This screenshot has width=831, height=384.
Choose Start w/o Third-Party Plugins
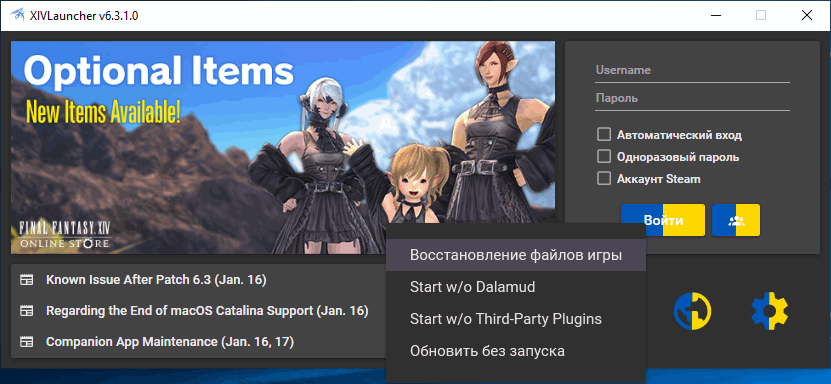click(516, 319)
